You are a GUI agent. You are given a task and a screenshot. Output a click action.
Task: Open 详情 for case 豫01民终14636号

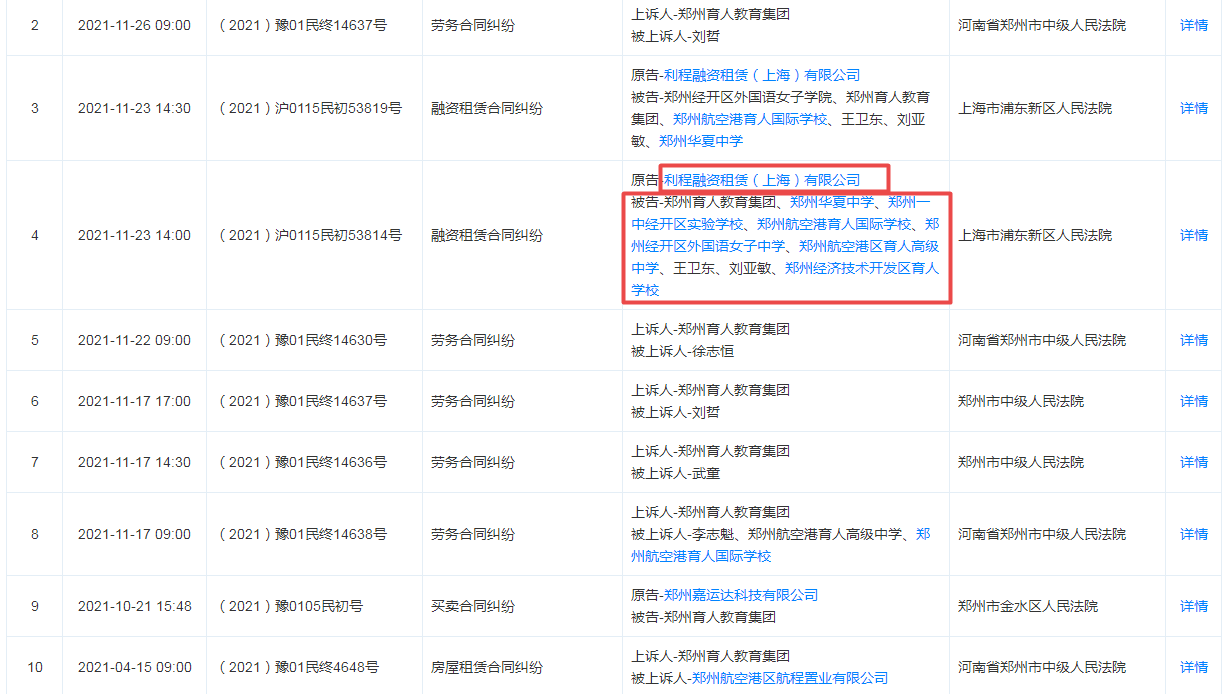(x=1194, y=462)
